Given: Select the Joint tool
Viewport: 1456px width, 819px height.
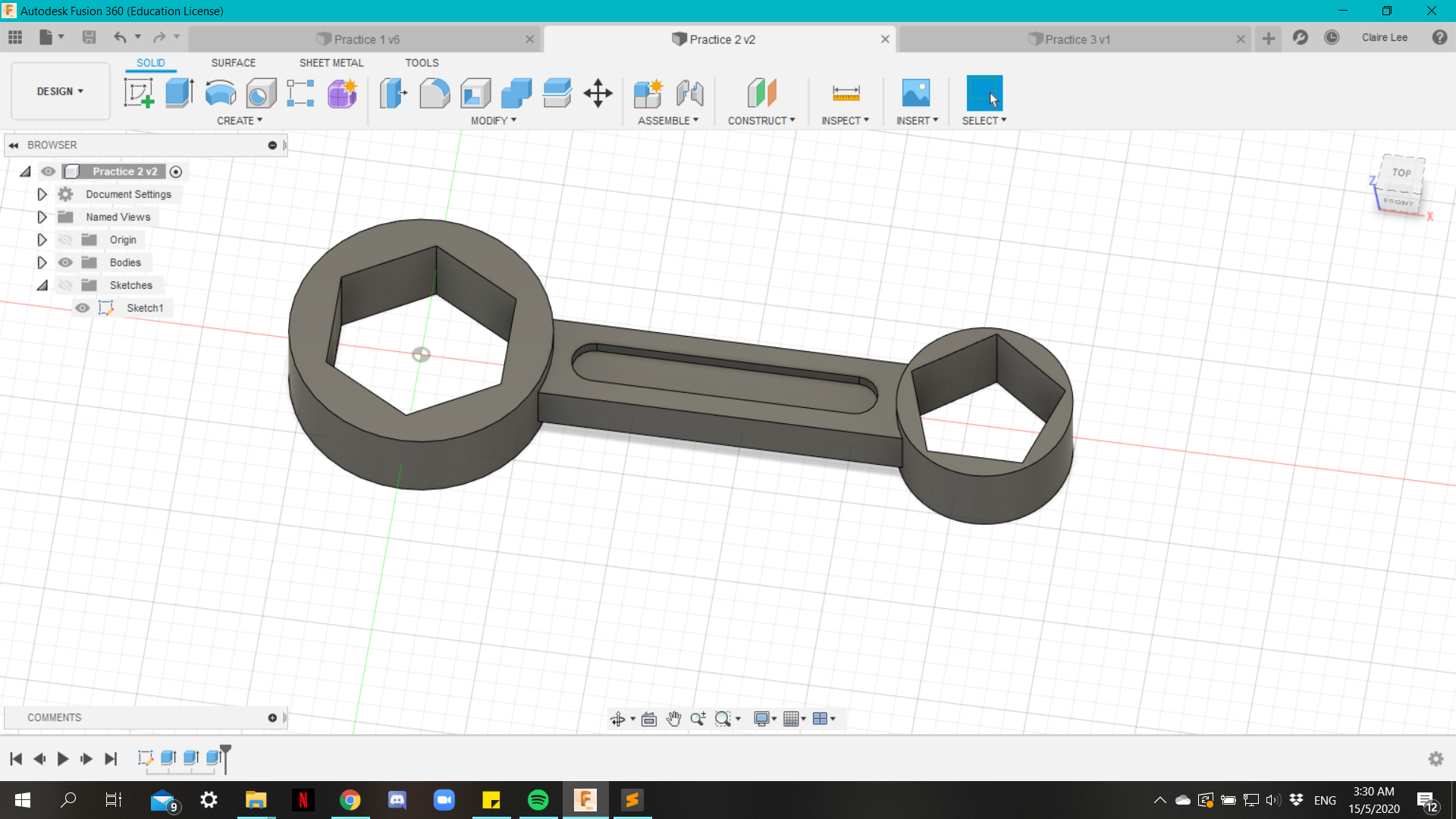Looking at the screenshot, I should 689,93.
